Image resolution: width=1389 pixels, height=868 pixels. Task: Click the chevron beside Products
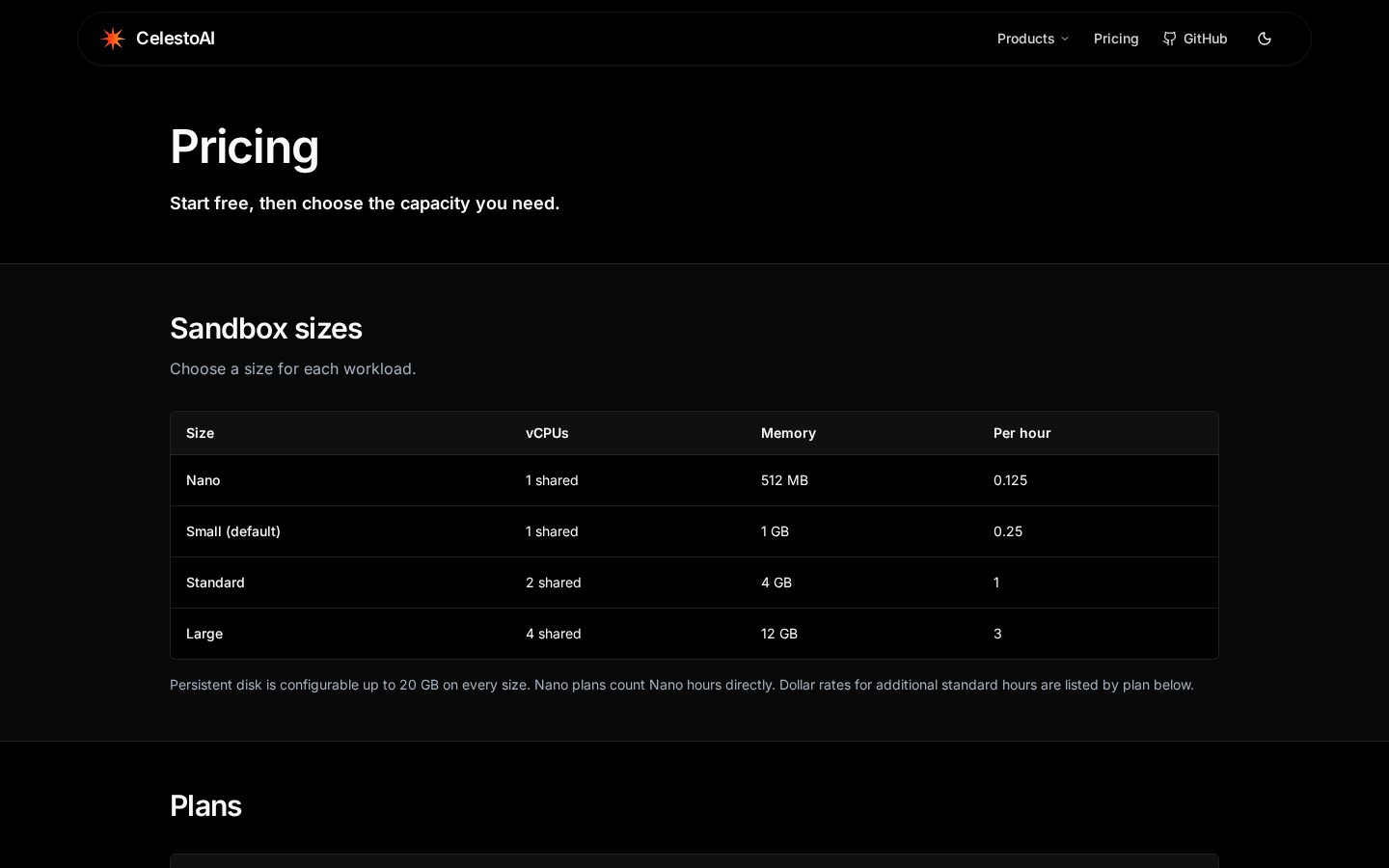click(x=1065, y=39)
